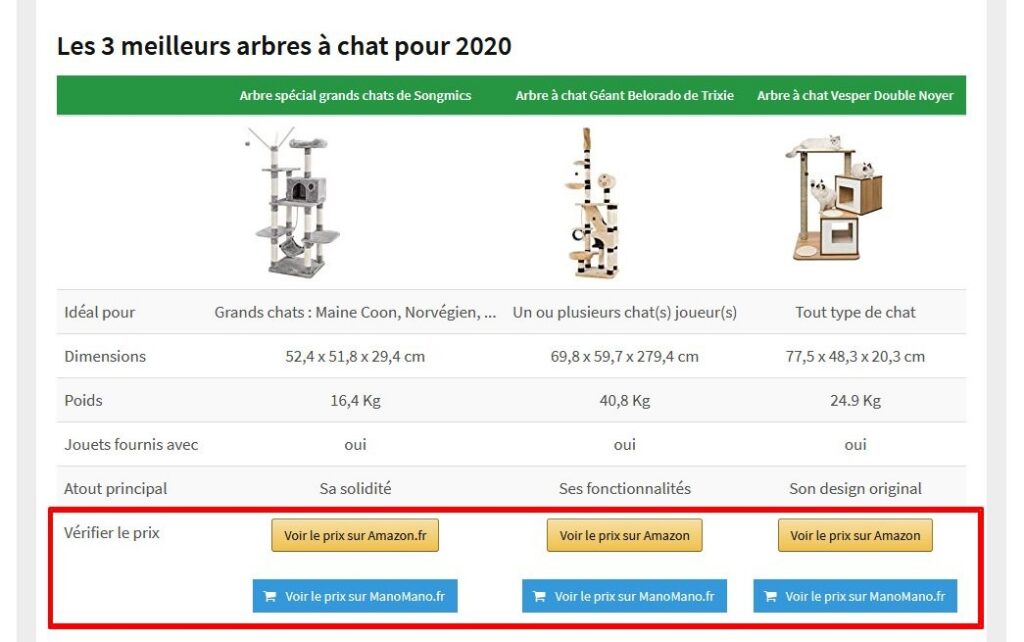Select the "Poids" row label

(x=83, y=400)
